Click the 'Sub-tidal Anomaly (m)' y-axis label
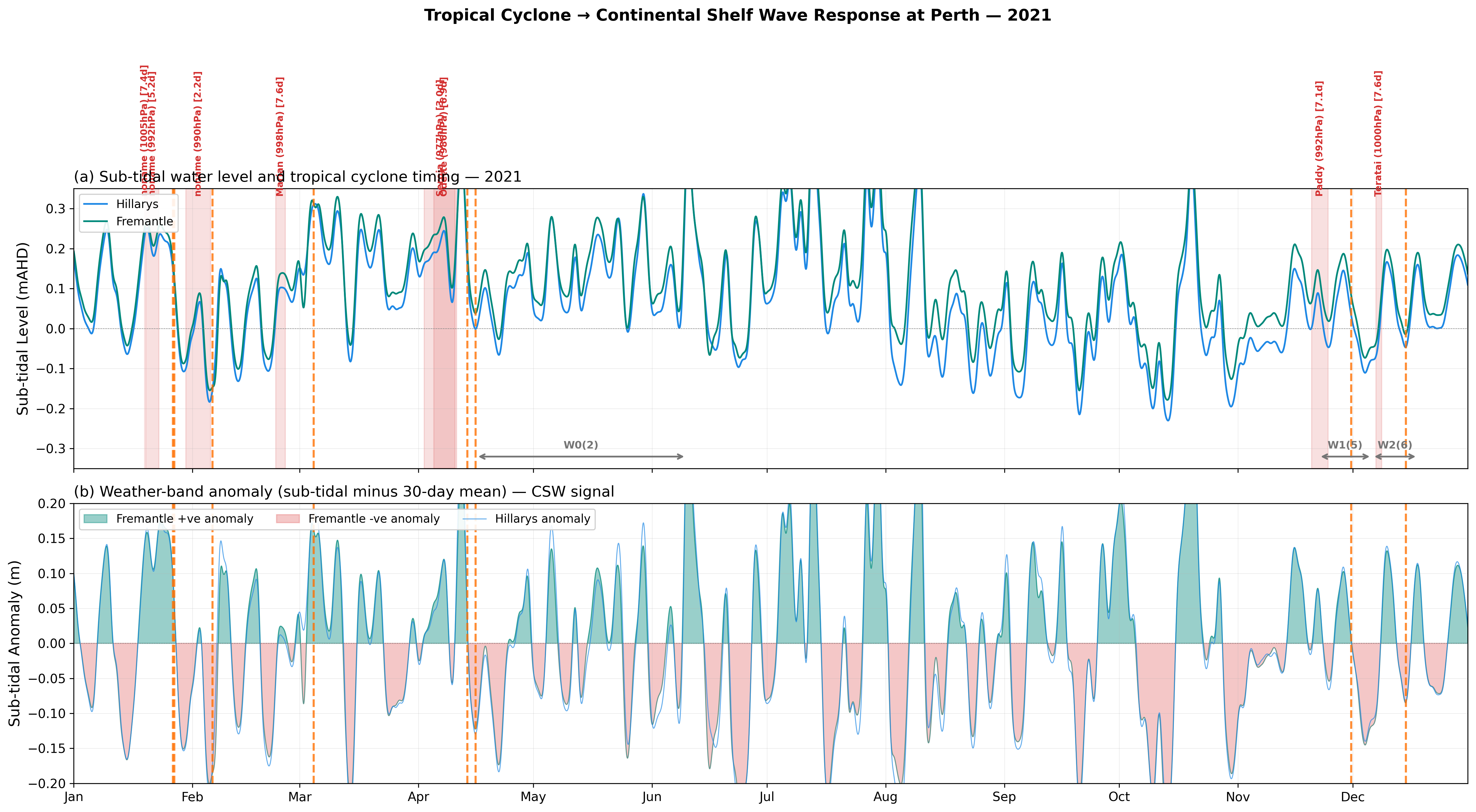 tap(14, 643)
